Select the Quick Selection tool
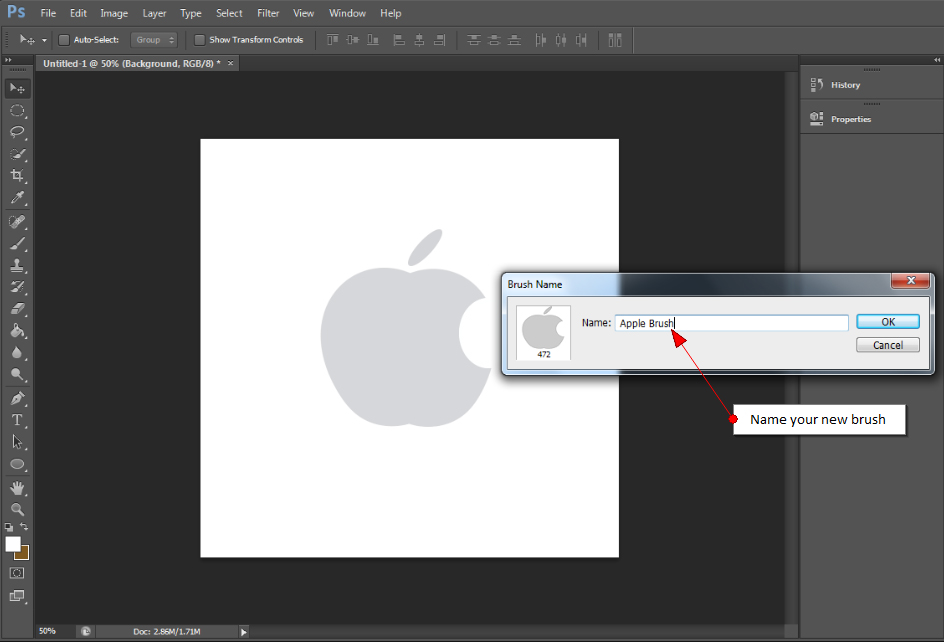 (17, 154)
